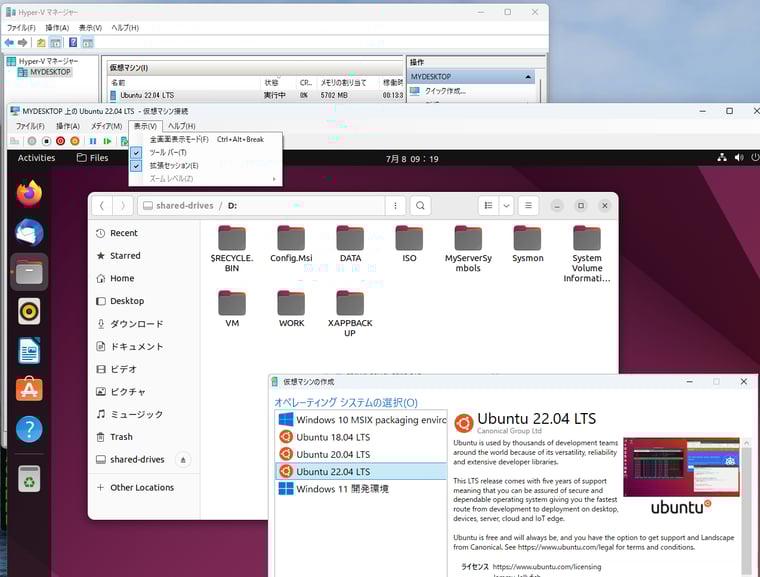Open LibreOffice Writer from the Ubuntu dock
This screenshot has height=577, width=760.
(29, 351)
